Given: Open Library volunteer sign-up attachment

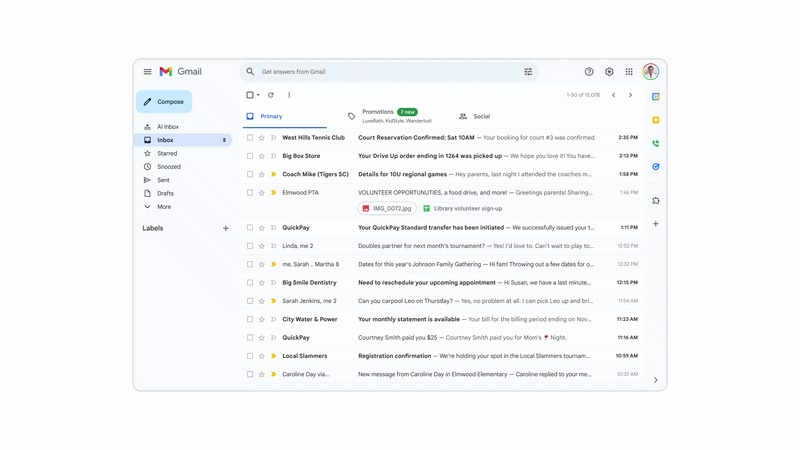Looking at the screenshot, I should point(463,209).
